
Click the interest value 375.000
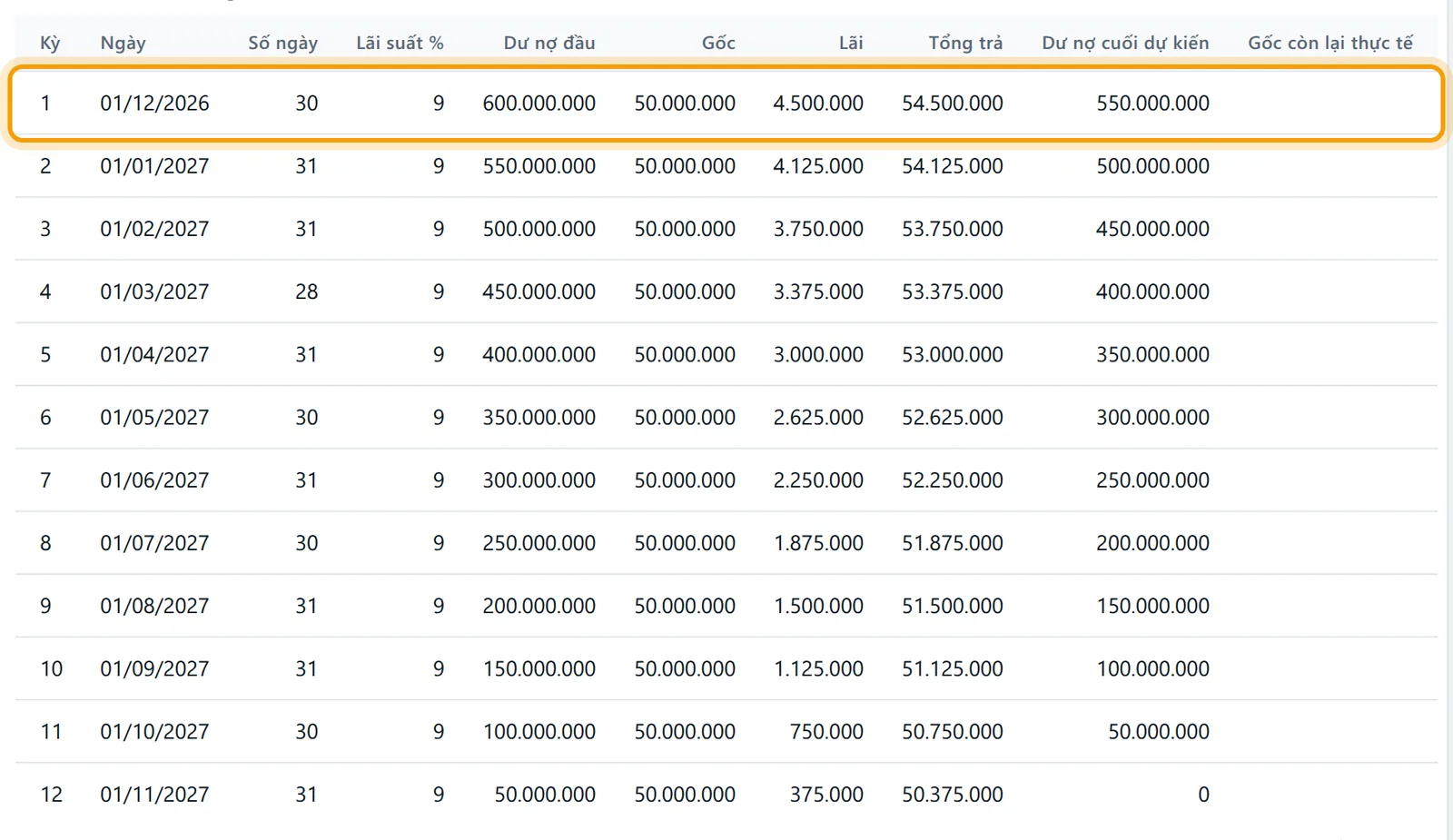click(826, 795)
